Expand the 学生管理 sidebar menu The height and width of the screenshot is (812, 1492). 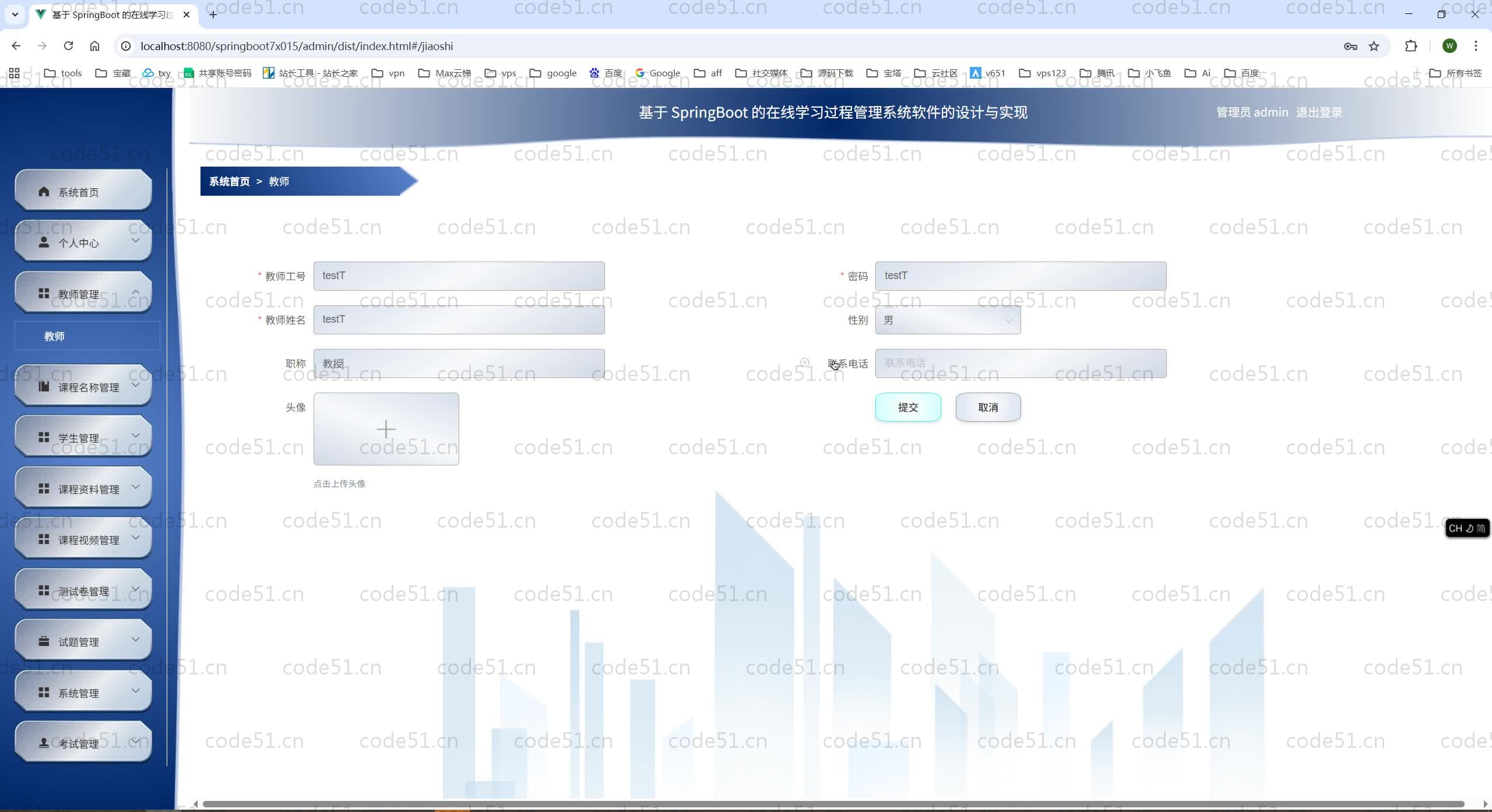83,437
